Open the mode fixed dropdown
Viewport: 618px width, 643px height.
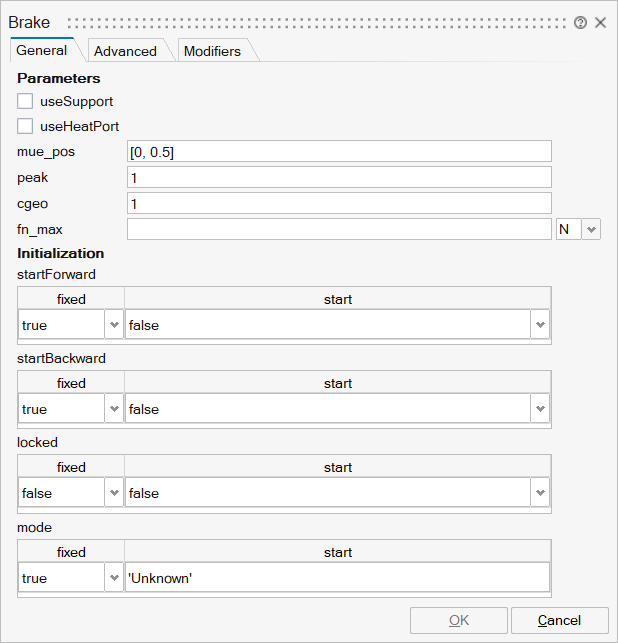[113, 578]
